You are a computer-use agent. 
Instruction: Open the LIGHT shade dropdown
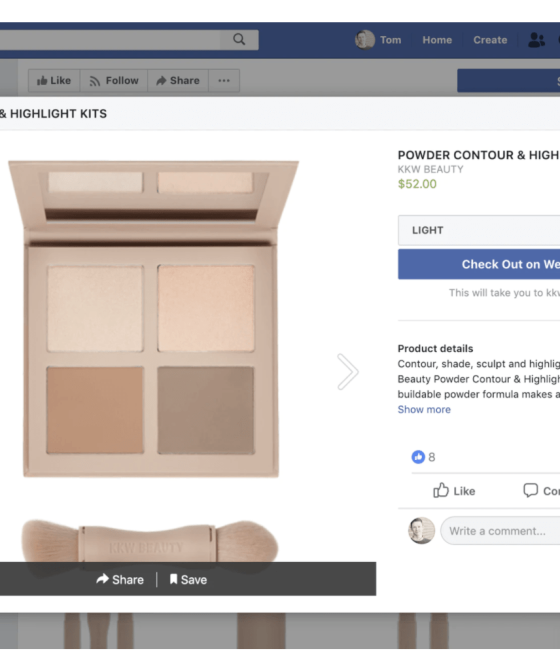click(x=479, y=230)
